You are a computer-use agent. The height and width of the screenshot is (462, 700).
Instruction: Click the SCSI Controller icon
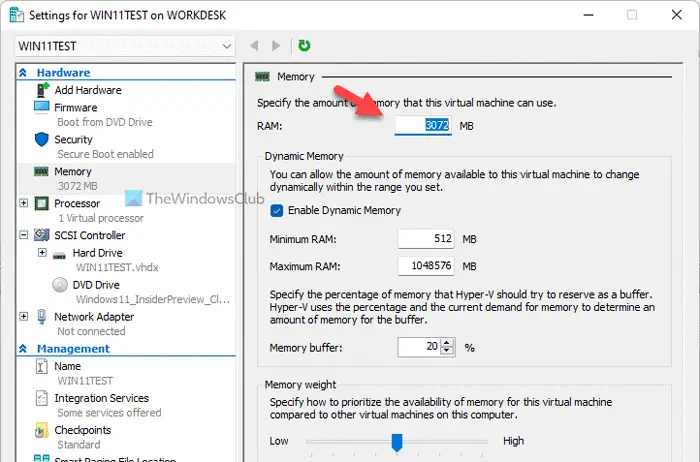(42, 235)
